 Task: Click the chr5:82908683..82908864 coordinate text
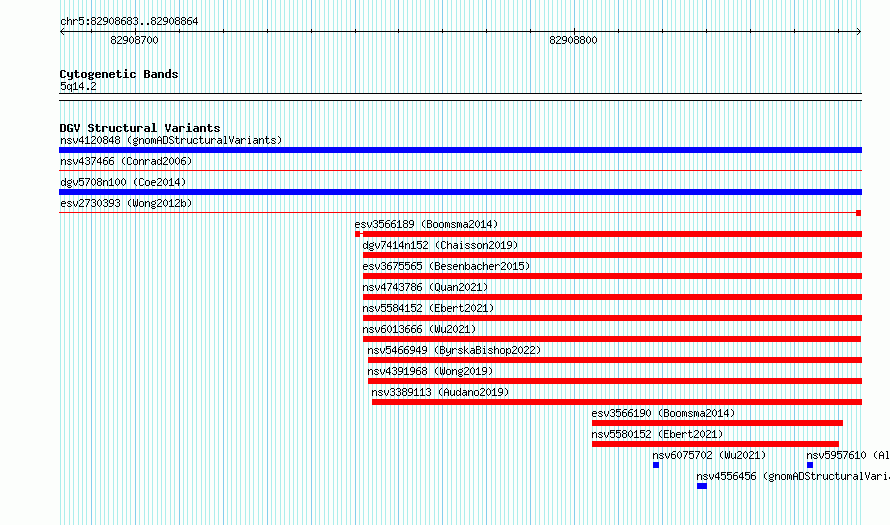point(129,22)
